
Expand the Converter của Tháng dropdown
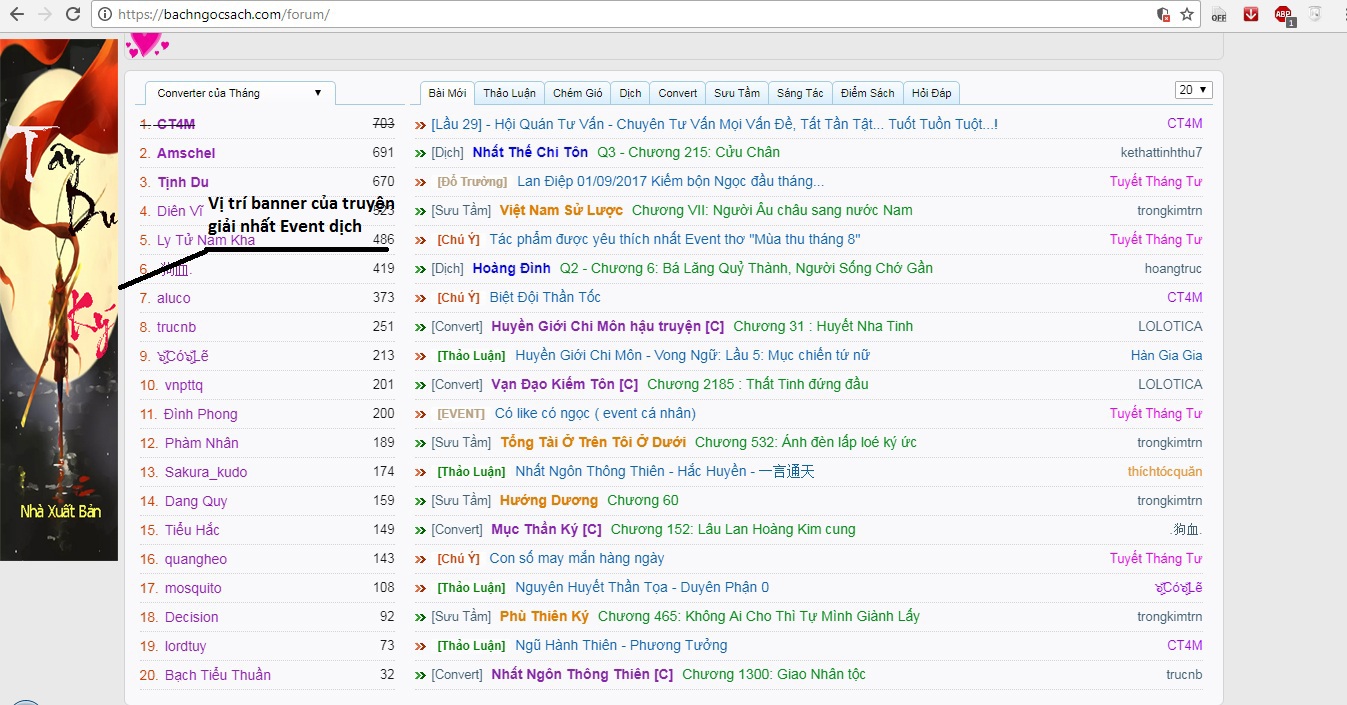(240, 93)
